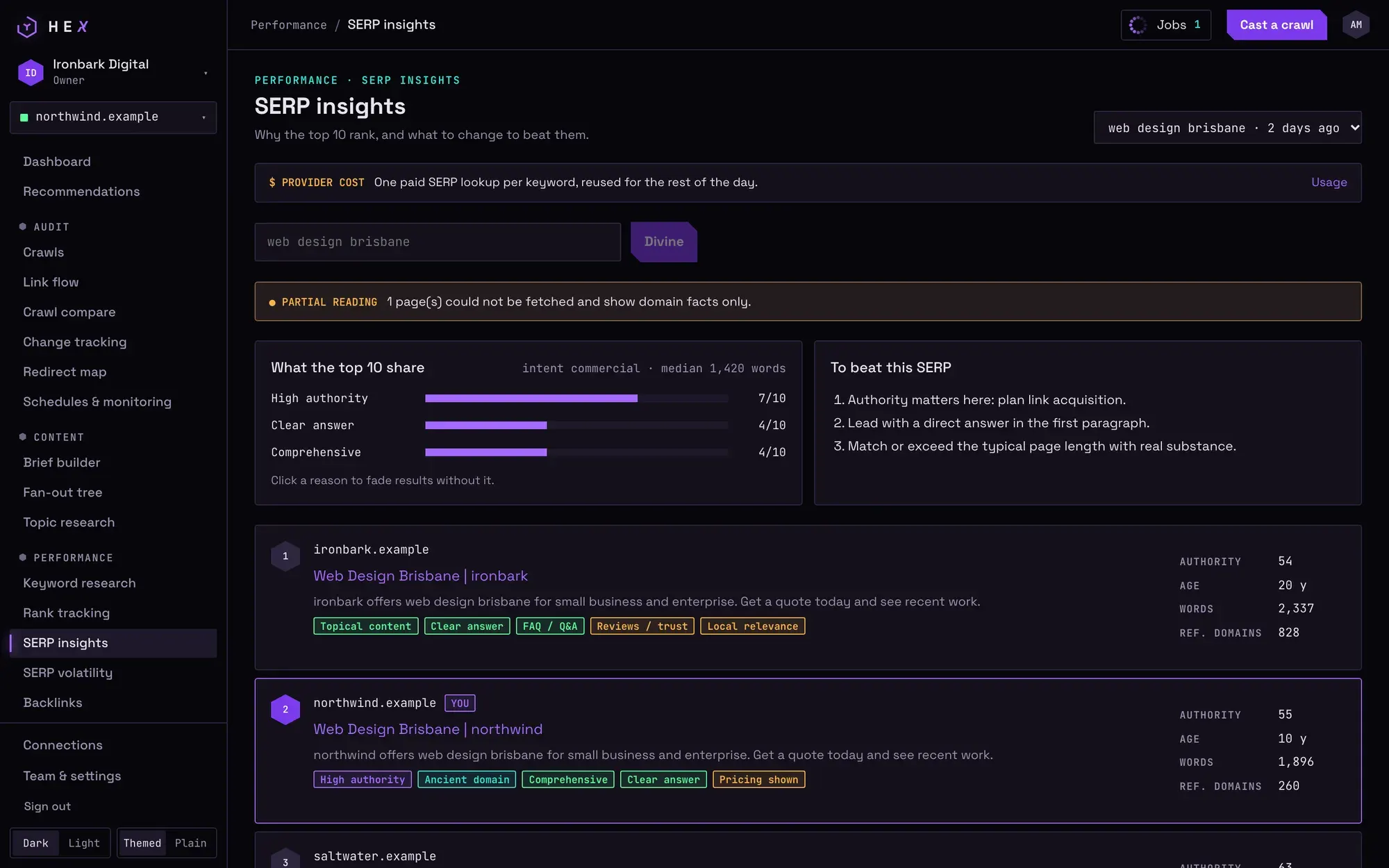The height and width of the screenshot is (868, 1389).
Task: Click the HEX logo icon
Action: click(27, 26)
